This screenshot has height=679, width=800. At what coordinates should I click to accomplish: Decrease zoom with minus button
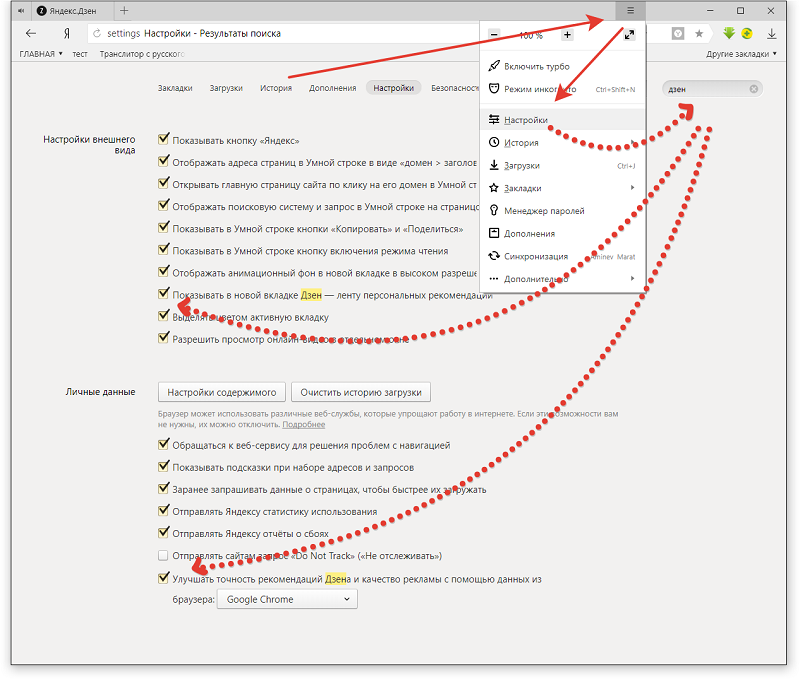click(493, 35)
